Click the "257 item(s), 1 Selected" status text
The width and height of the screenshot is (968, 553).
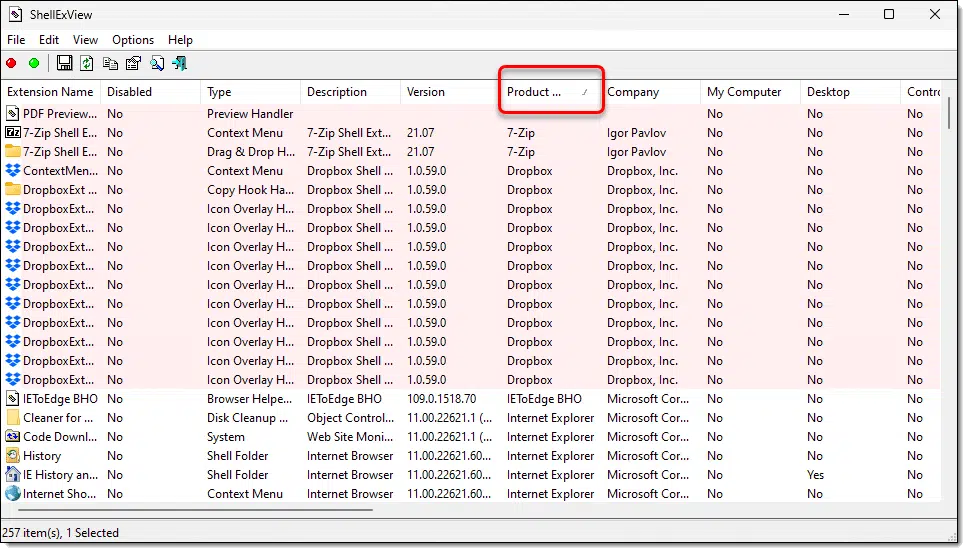[x=60, y=533]
